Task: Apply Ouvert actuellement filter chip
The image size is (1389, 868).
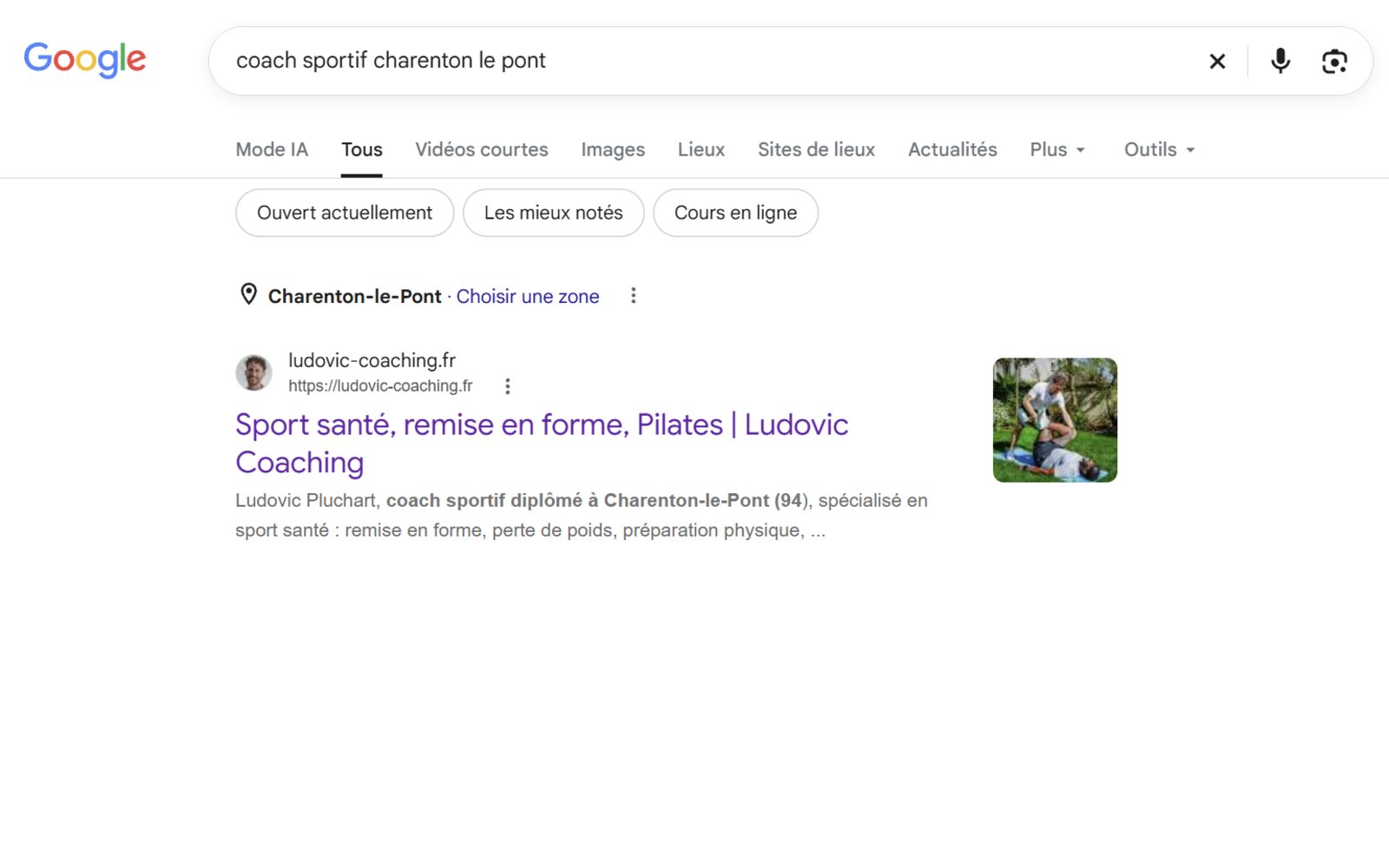Action: point(345,213)
